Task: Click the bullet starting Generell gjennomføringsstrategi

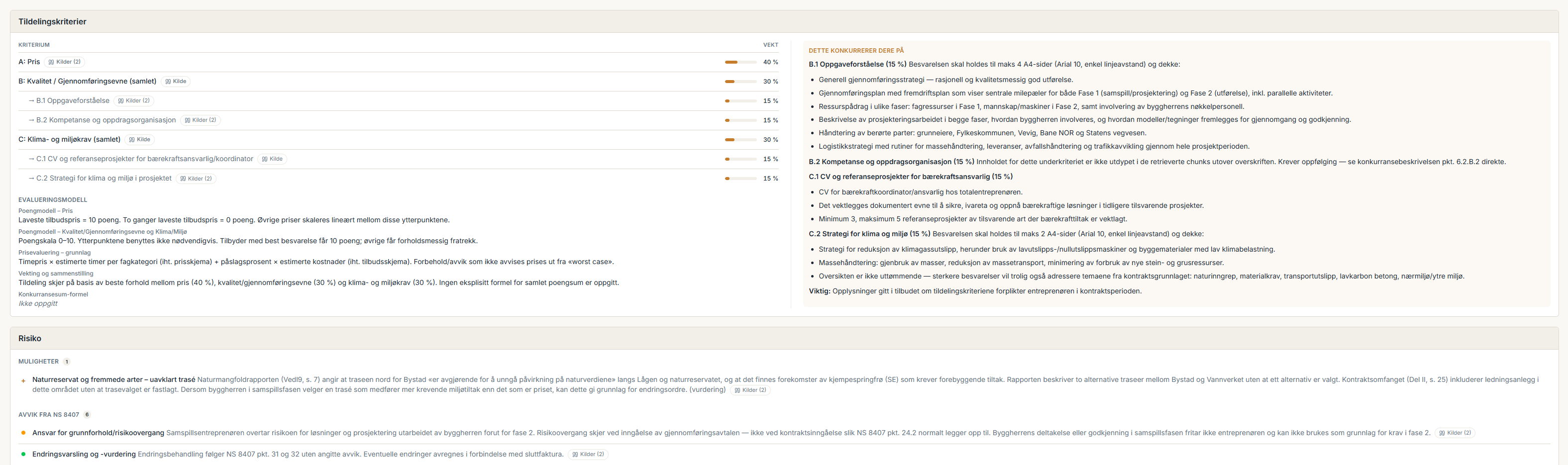Action: [946, 81]
